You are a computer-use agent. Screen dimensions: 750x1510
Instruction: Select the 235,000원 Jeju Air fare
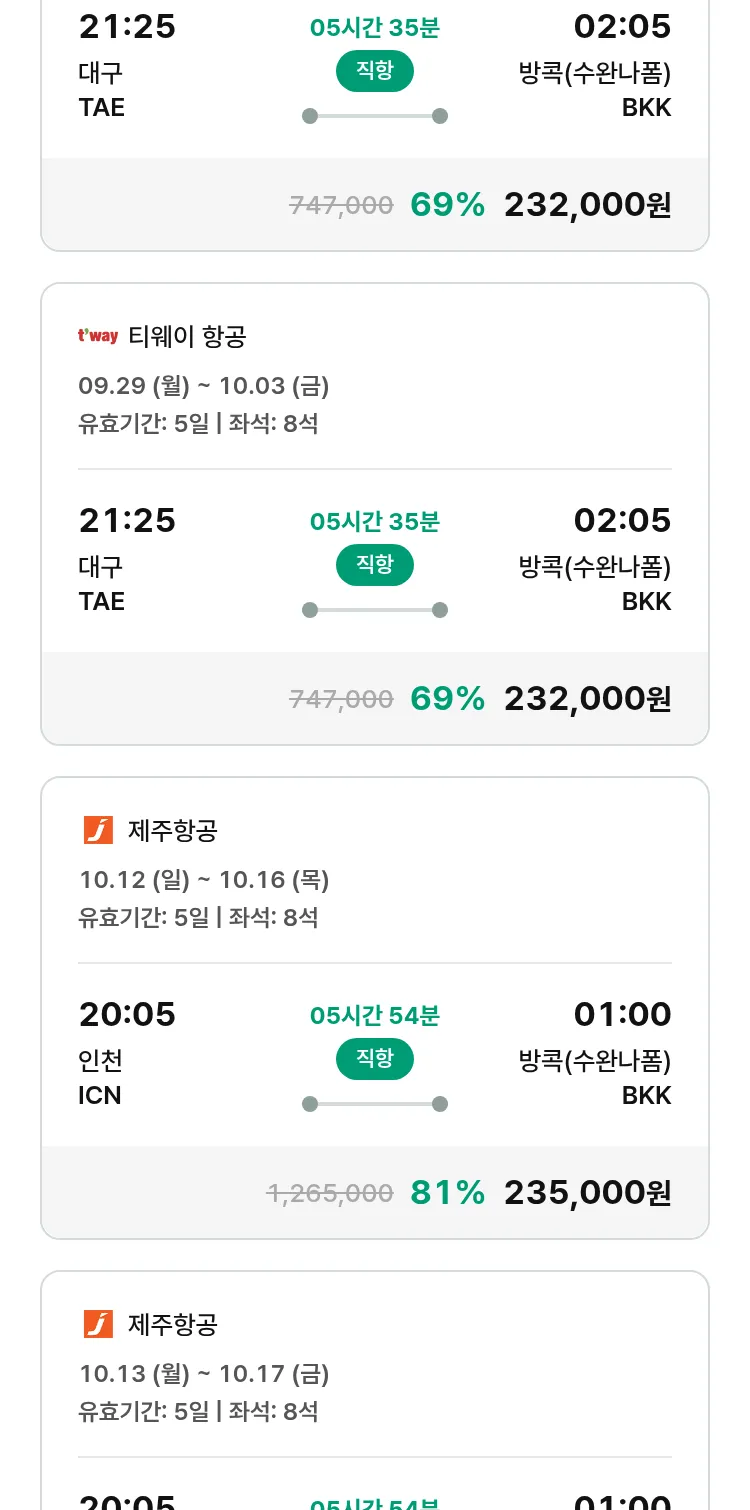587,1192
